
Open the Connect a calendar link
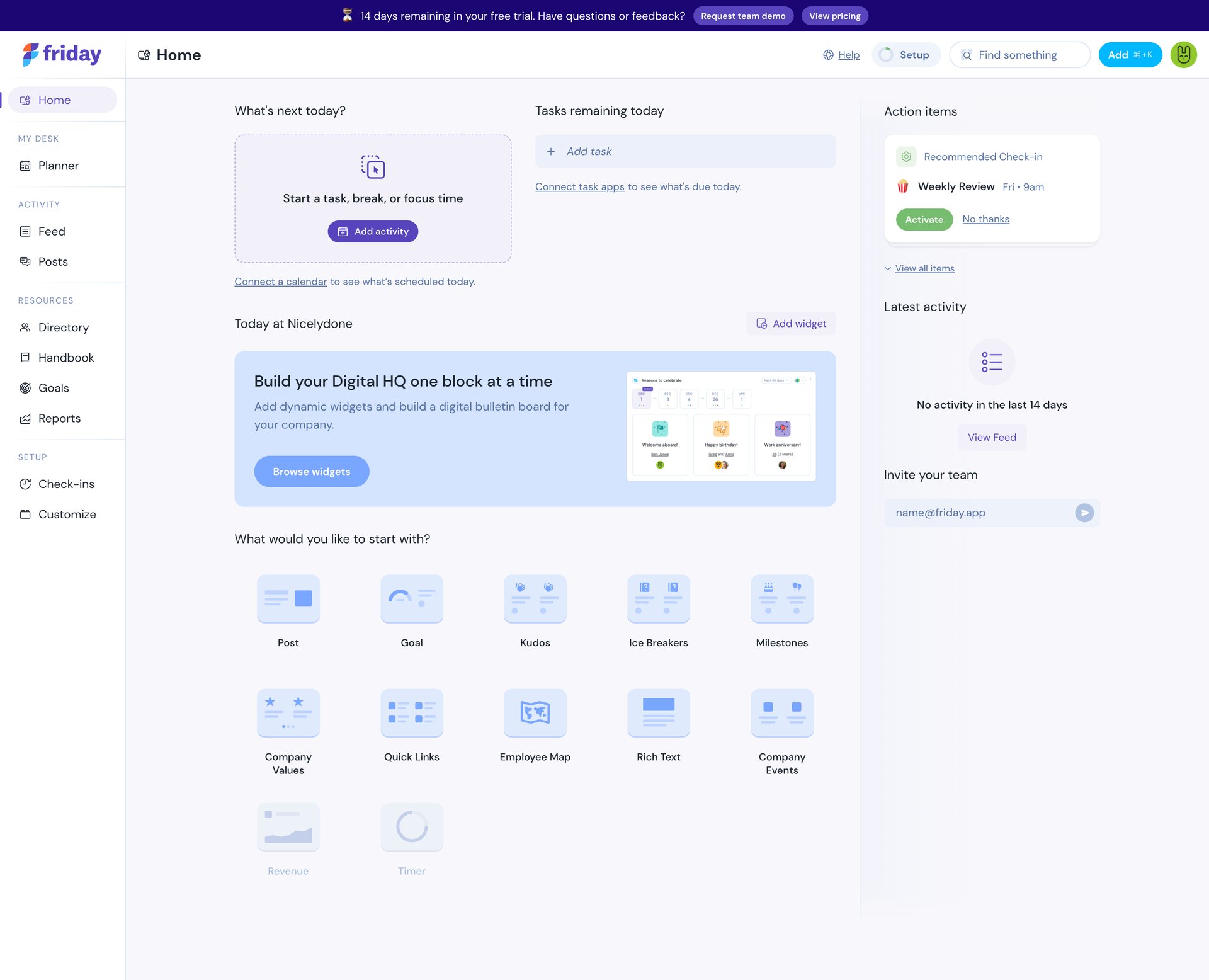pyautogui.click(x=281, y=281)
